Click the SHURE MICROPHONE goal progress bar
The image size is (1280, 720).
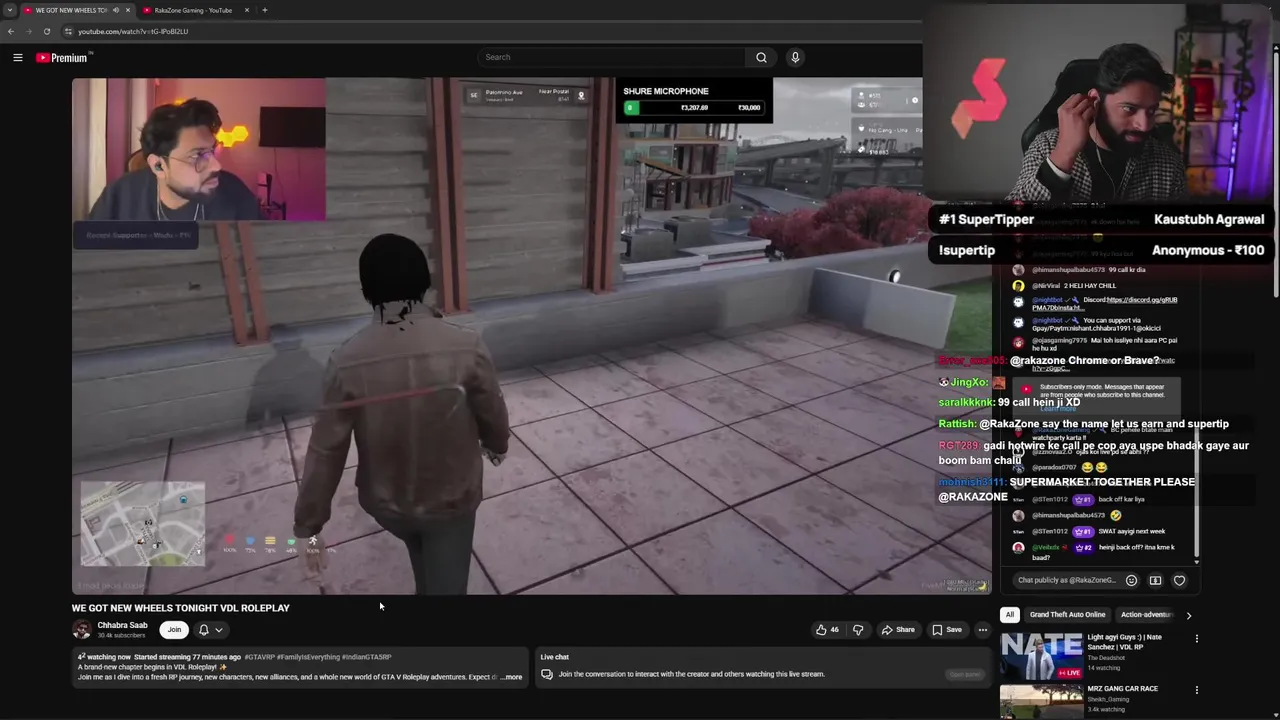click(693, 108)
